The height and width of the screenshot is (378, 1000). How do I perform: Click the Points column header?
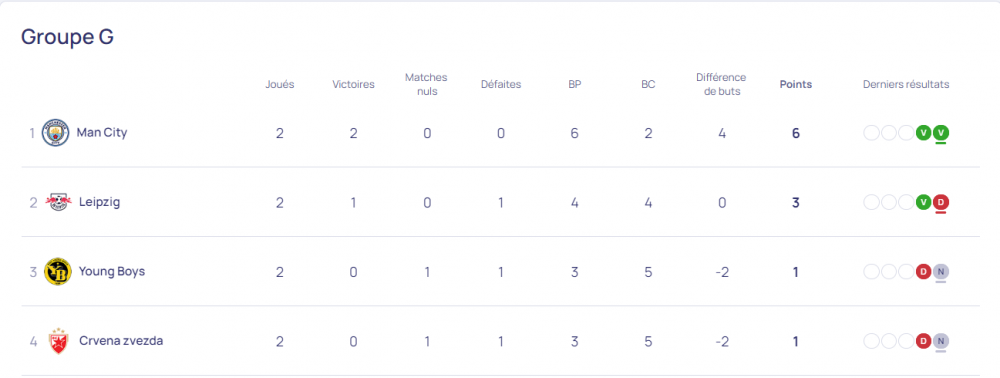pyautogui.click(x=796, y=84)
